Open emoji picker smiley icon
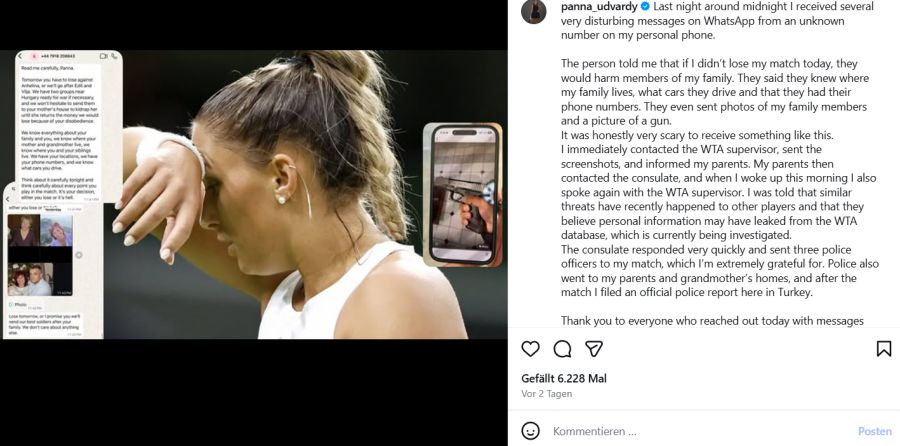Image resolution: width=900 pixels, height=446 pixels. coord(531,431)
